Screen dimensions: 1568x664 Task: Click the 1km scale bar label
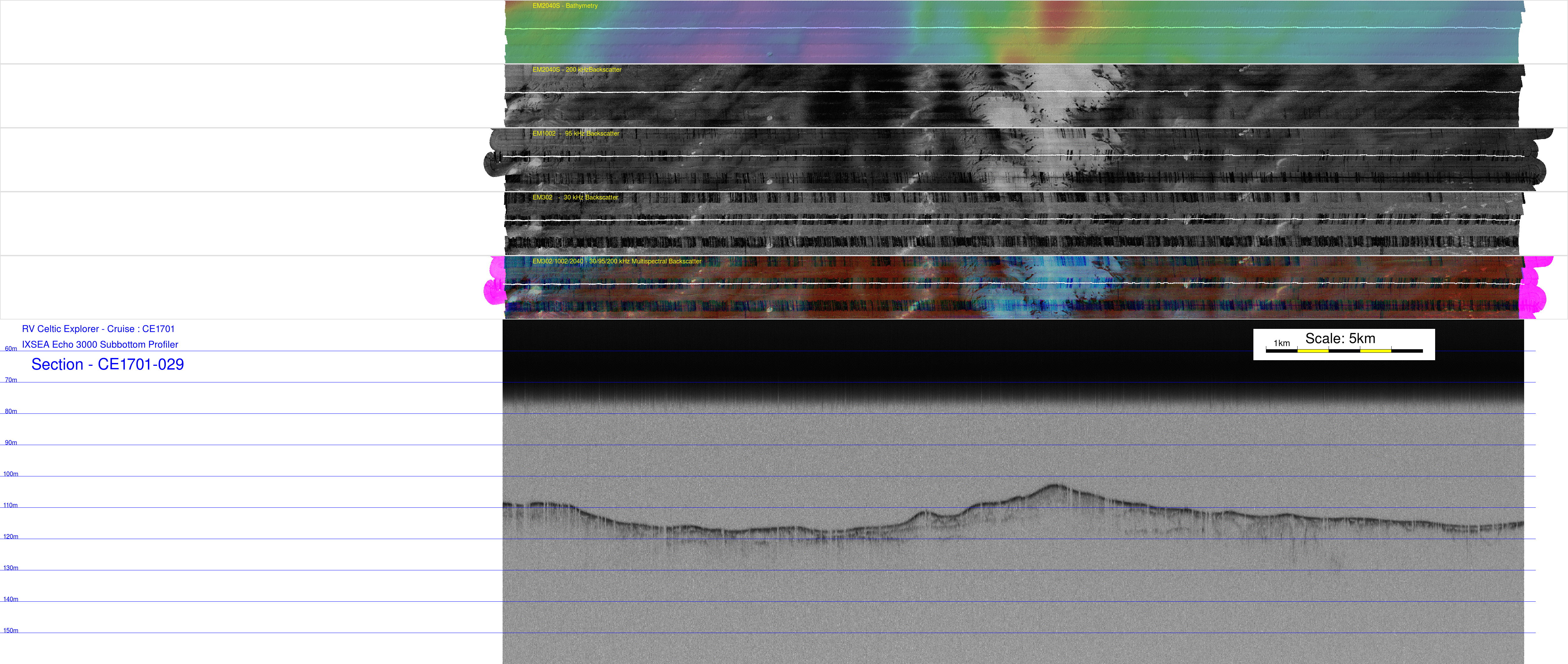coord(1281,343)
